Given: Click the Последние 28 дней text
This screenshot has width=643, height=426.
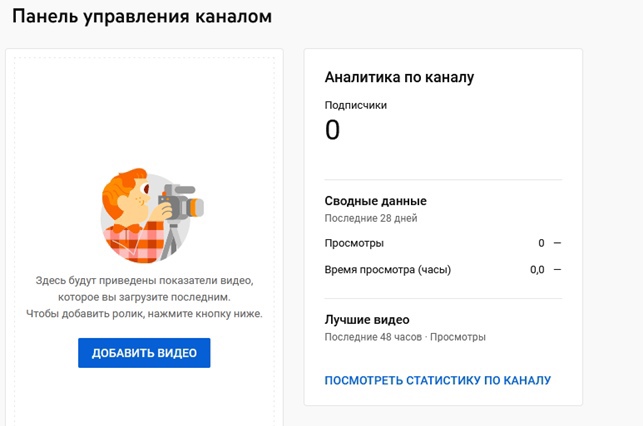Looking at the screenshot, I should point(371,217).
